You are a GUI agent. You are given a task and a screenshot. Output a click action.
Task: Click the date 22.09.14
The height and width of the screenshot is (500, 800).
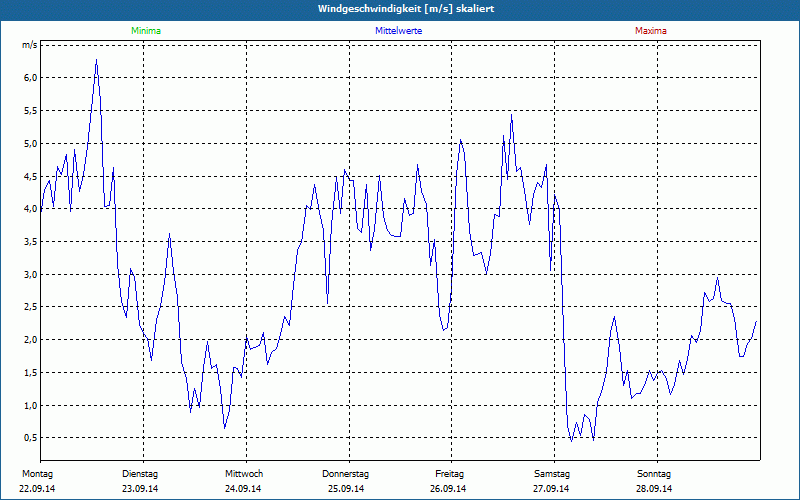[37, 489]
